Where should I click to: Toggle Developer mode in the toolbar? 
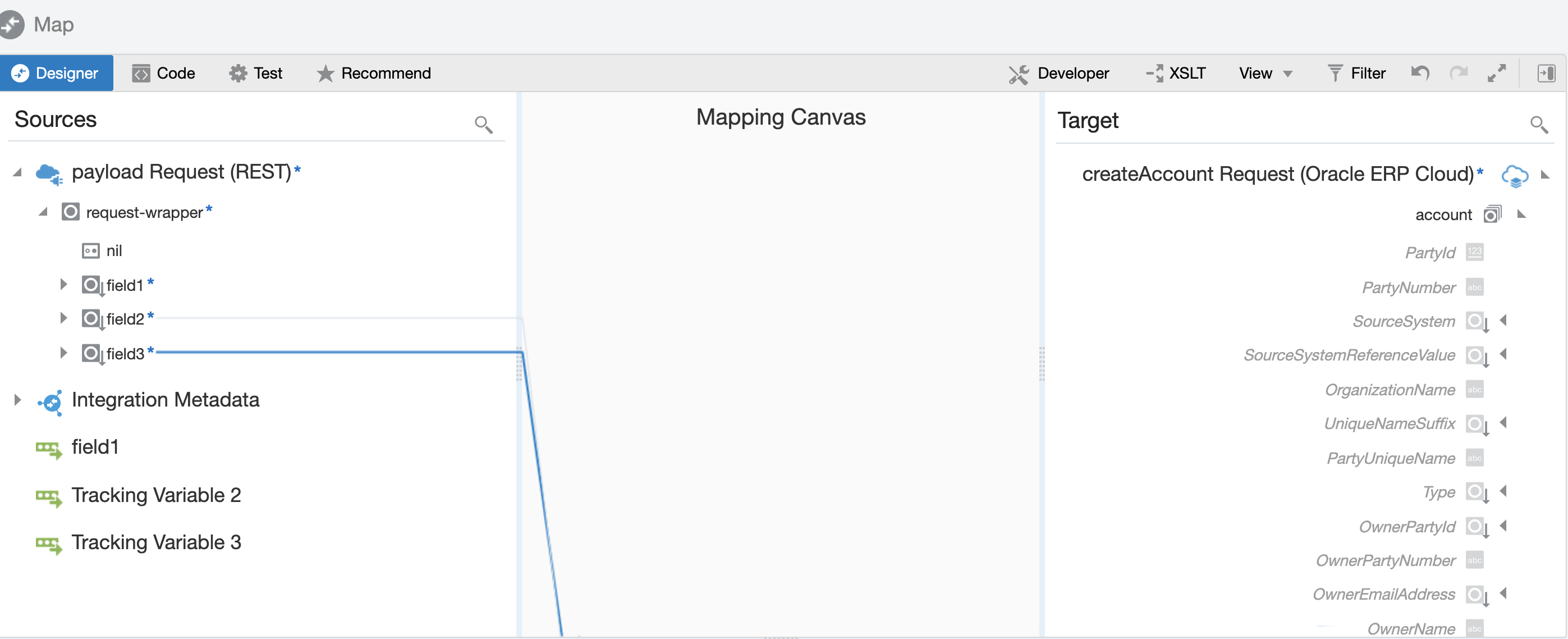[x=1059, y=73]
